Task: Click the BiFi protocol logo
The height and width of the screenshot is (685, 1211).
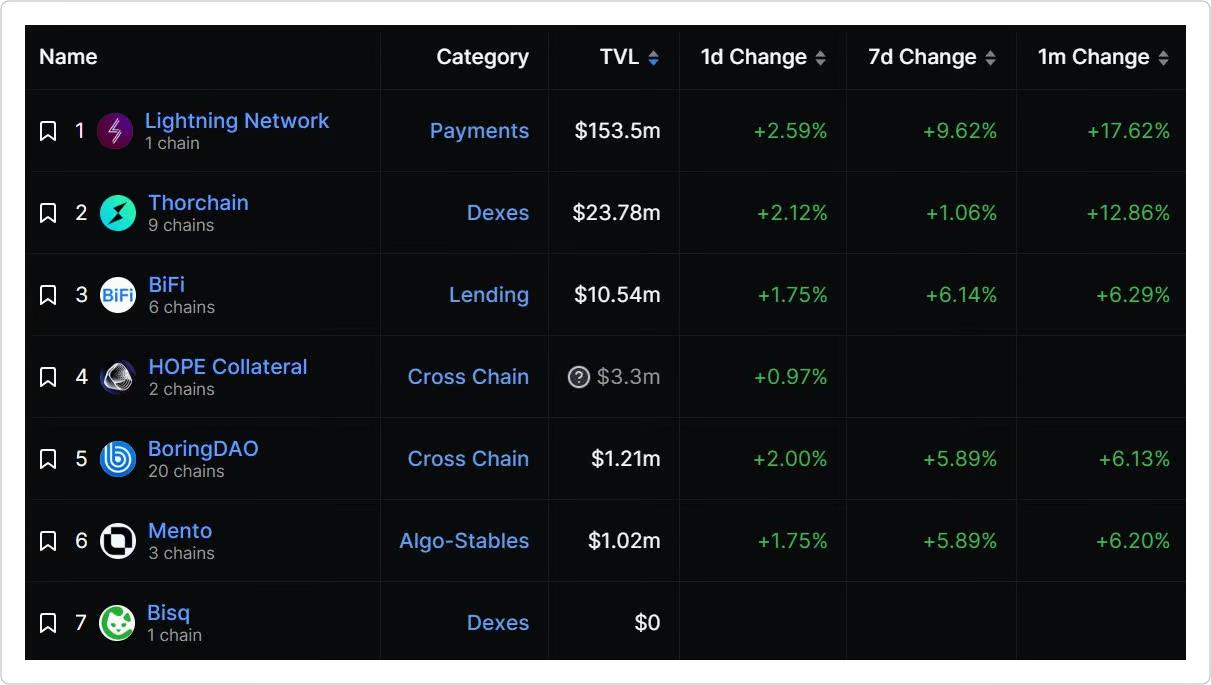Action: 118,295
